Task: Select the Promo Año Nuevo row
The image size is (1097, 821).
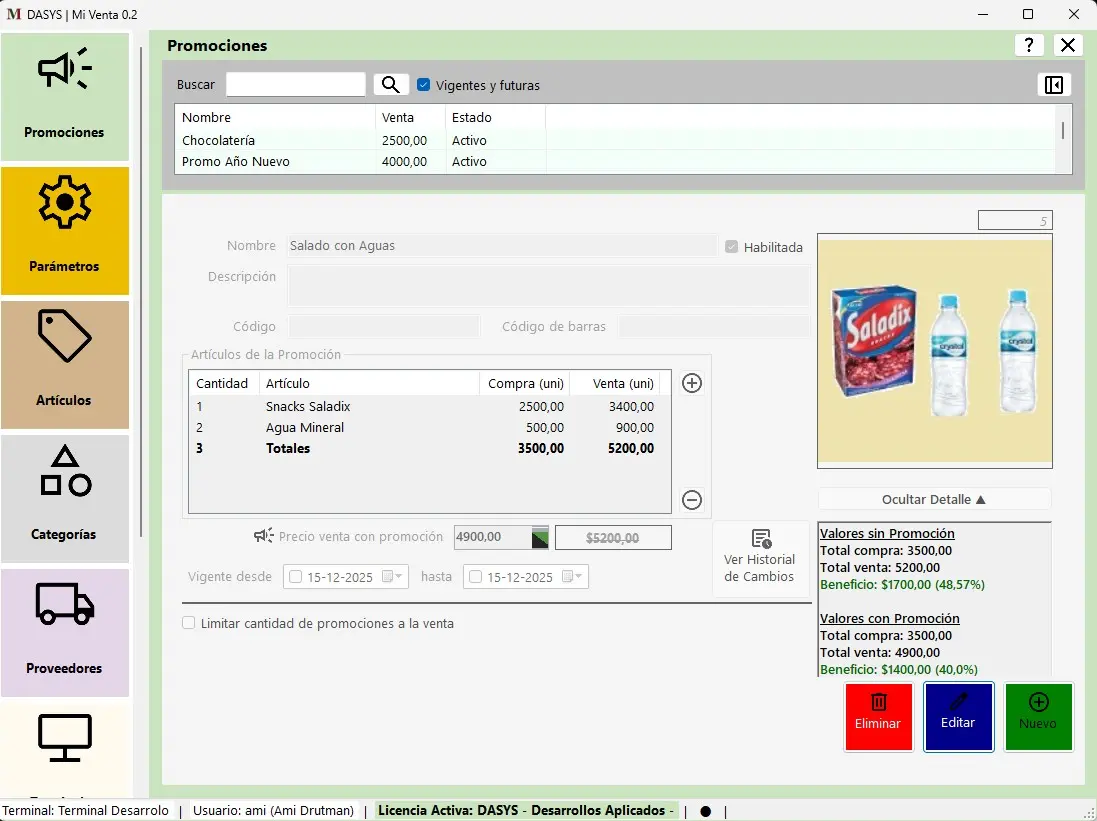Action: click(x=236, y=162)
